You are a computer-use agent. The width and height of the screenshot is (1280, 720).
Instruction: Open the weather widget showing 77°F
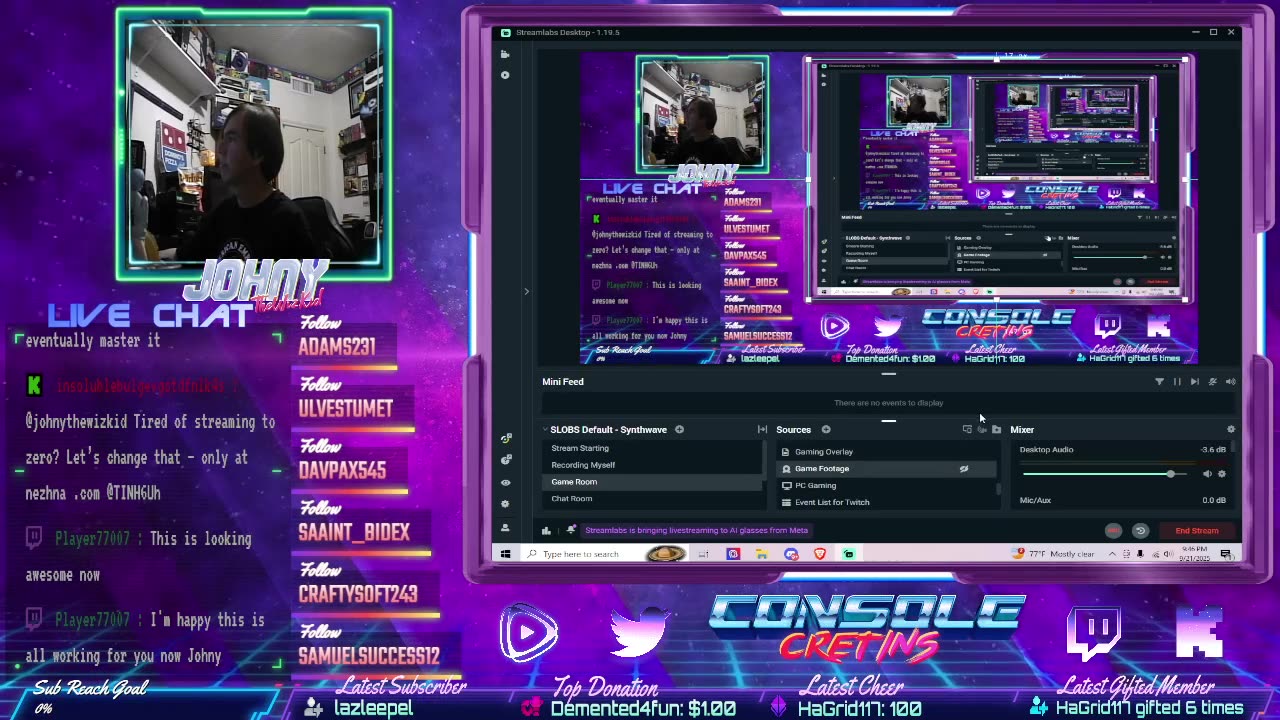pyautogui.click(x=1055, y=554)
